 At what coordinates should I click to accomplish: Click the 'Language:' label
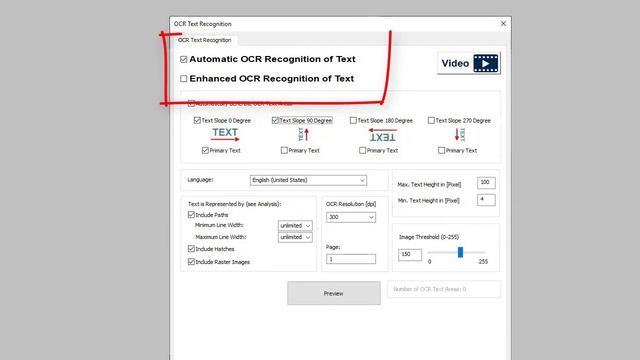(x=200, y=180)
